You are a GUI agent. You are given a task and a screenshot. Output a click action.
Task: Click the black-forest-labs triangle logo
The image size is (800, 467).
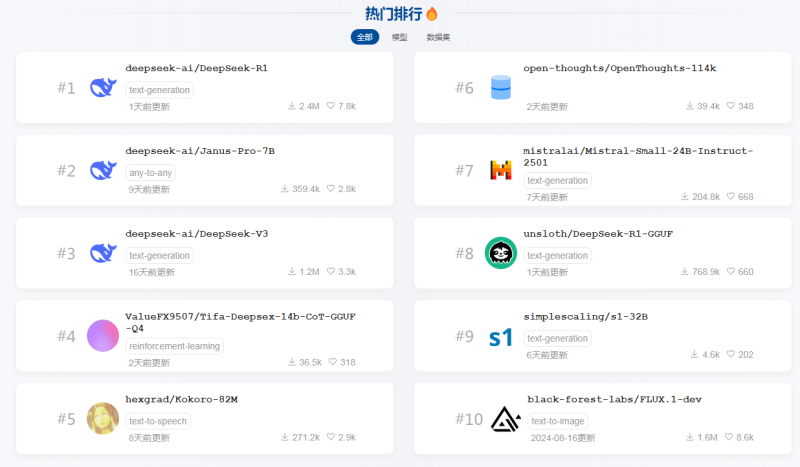click(x=505, y=420)
